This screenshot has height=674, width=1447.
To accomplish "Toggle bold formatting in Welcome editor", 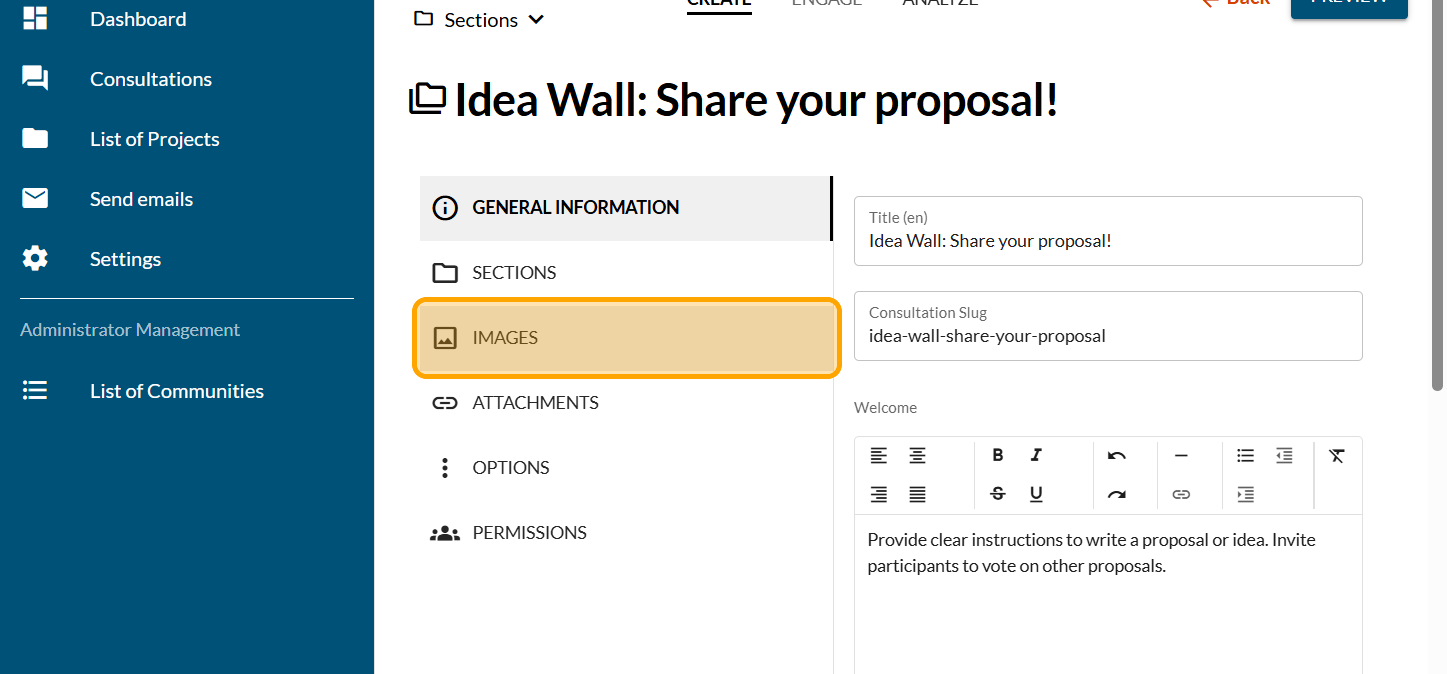I will pos(997,455).
